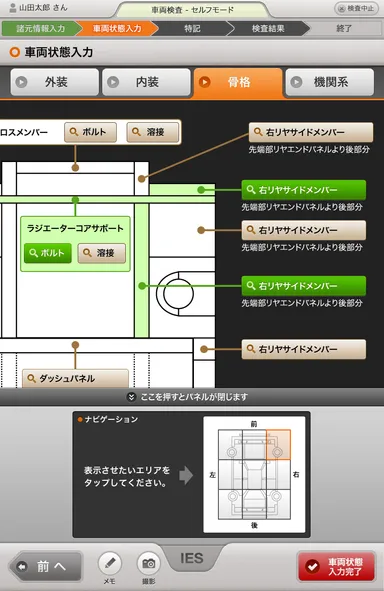Tap the rear-right car navigation area
384x591 pixels.
coord(278,504)
